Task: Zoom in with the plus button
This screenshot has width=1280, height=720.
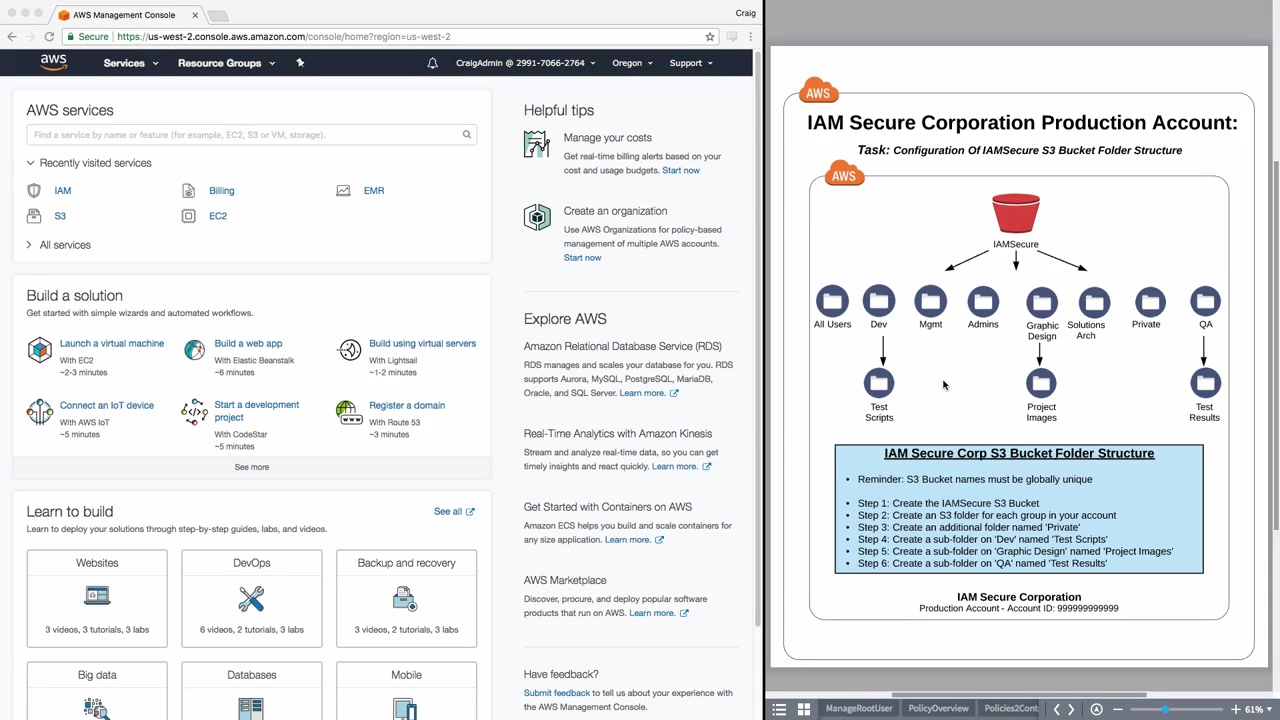Action: [1236, 709]
